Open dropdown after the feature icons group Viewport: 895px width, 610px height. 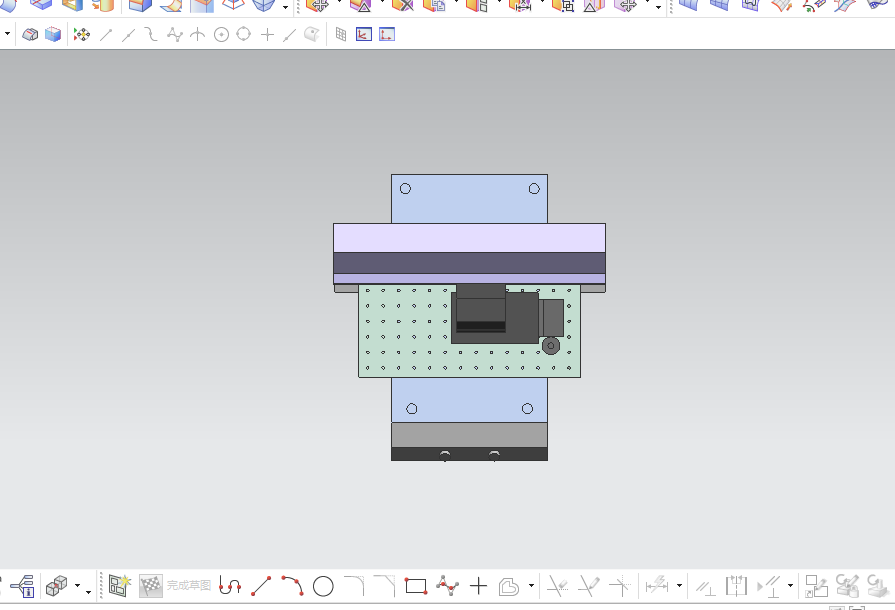coord(285,7)
